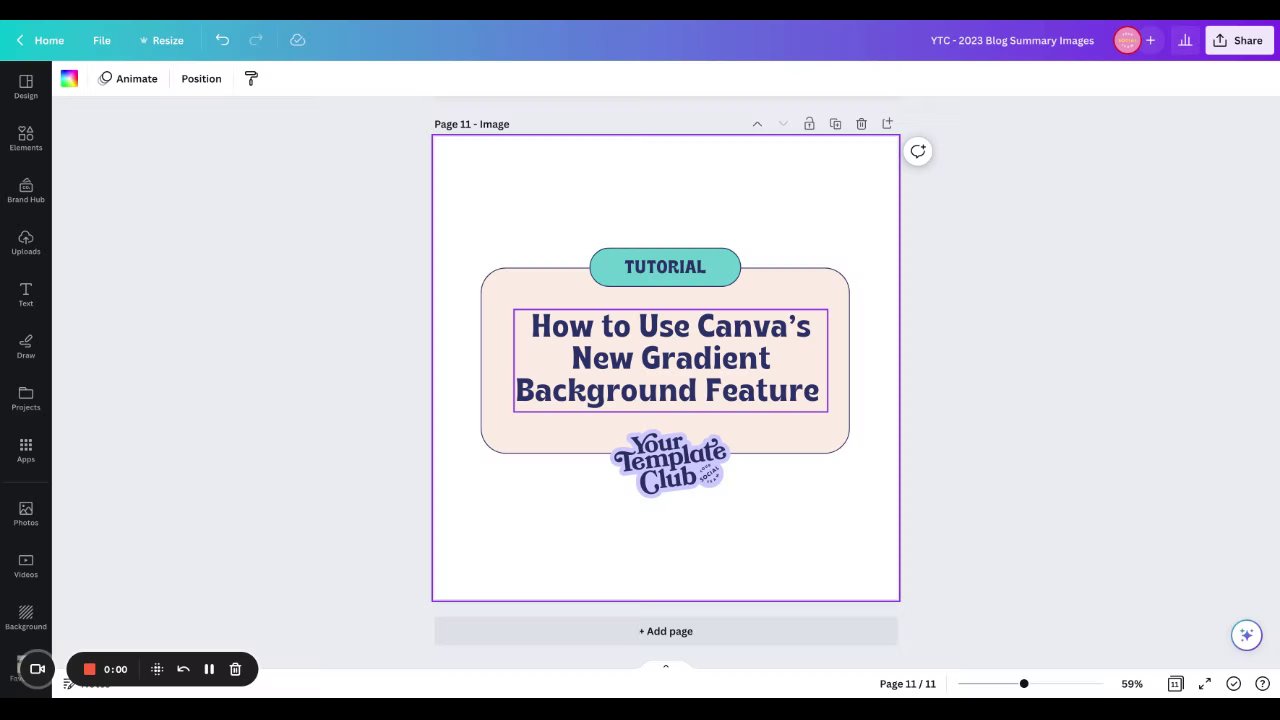The image size is (1280, 720).
Task: Click the Page 11 / 11 indicator
Action: point(908,684)
